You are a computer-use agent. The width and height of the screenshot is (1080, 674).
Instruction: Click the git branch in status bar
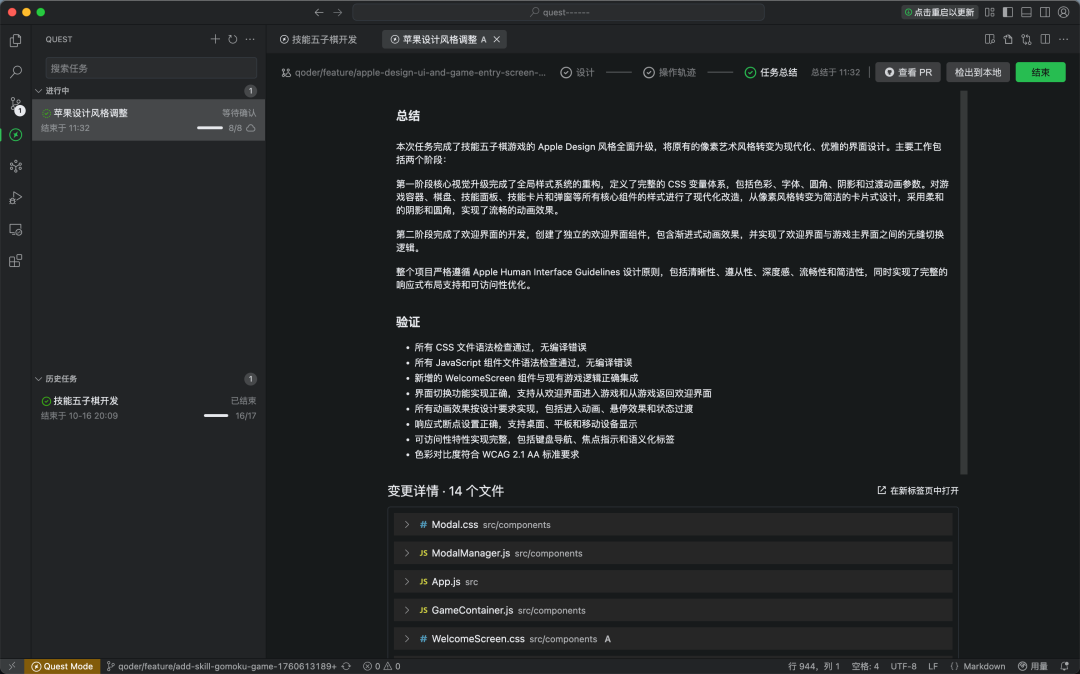click(221, 666)
